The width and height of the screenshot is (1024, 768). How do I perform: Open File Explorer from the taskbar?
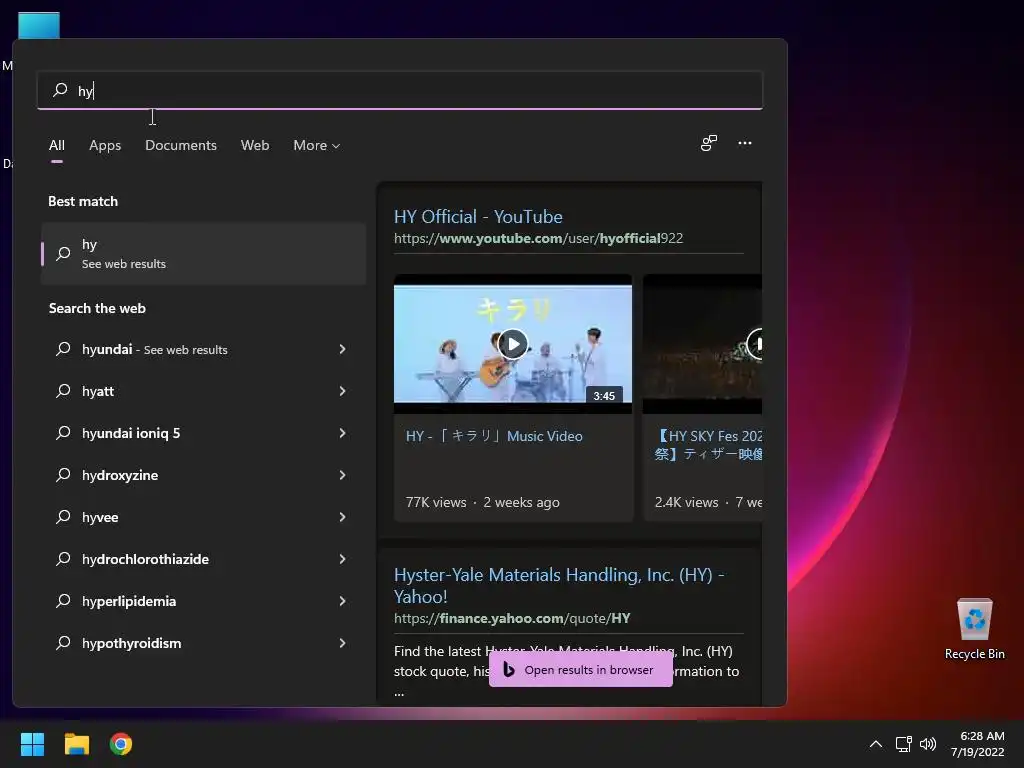[76, 744]
